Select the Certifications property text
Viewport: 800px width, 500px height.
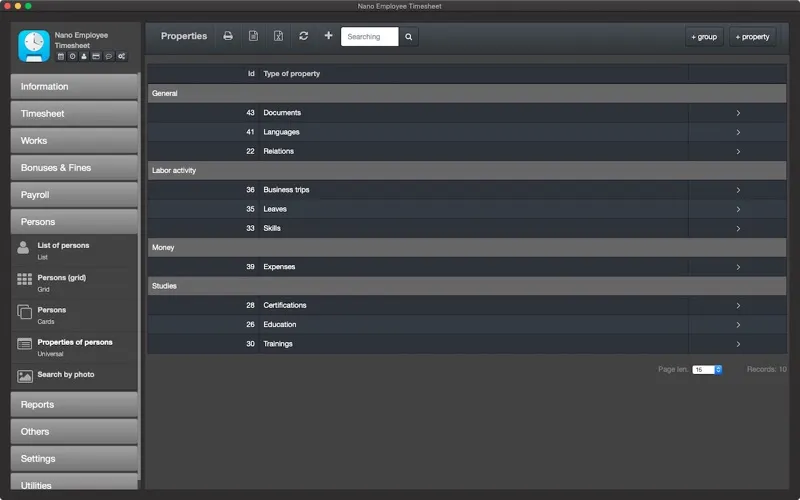click(x=285, y=305)
